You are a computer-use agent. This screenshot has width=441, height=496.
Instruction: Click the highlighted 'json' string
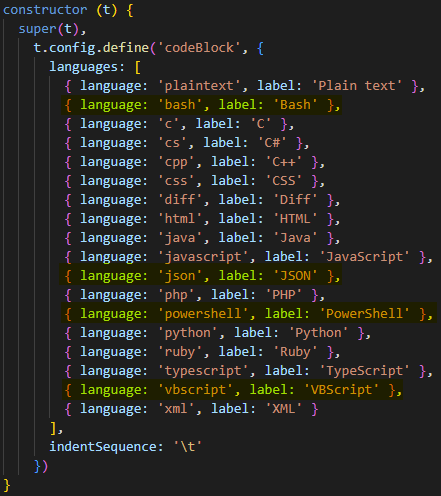[x=180, y=276]
